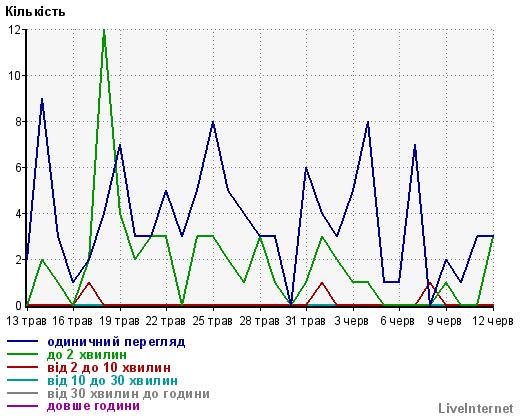Click the gray swatch for від 30 хвилин до години
Image resolution: width=520 pixels, height=418 pixels.
point(23,393)
